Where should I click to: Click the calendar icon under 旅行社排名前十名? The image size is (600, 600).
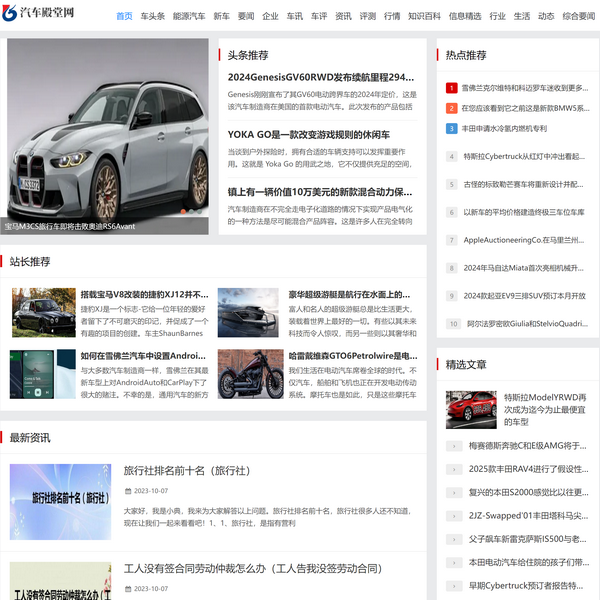click(x=127, y=491)
